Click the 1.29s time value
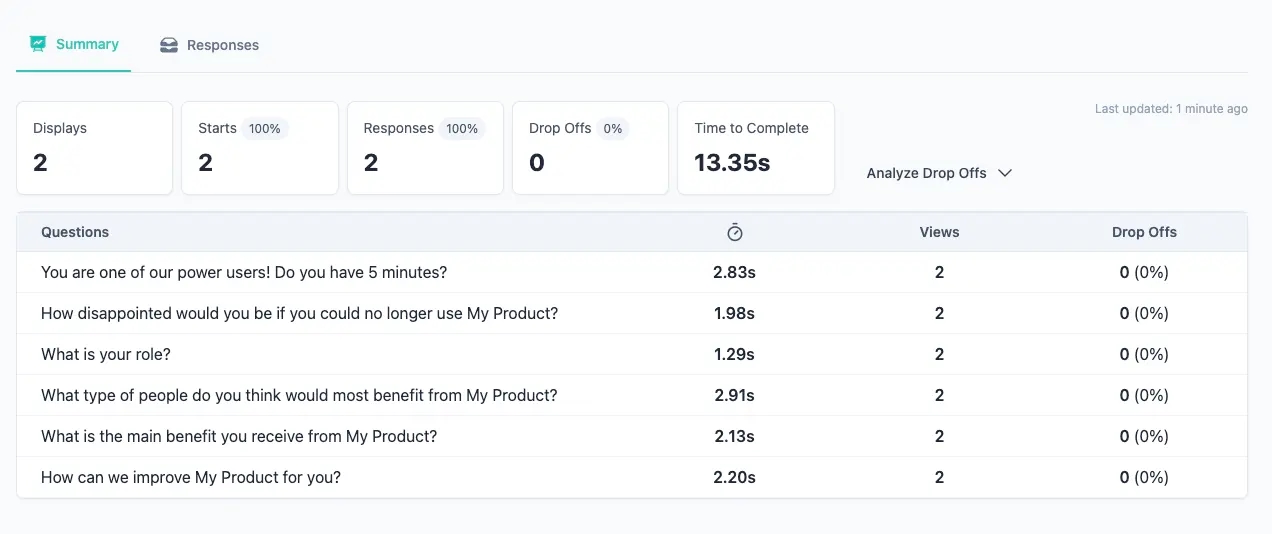 pos(734,354)
